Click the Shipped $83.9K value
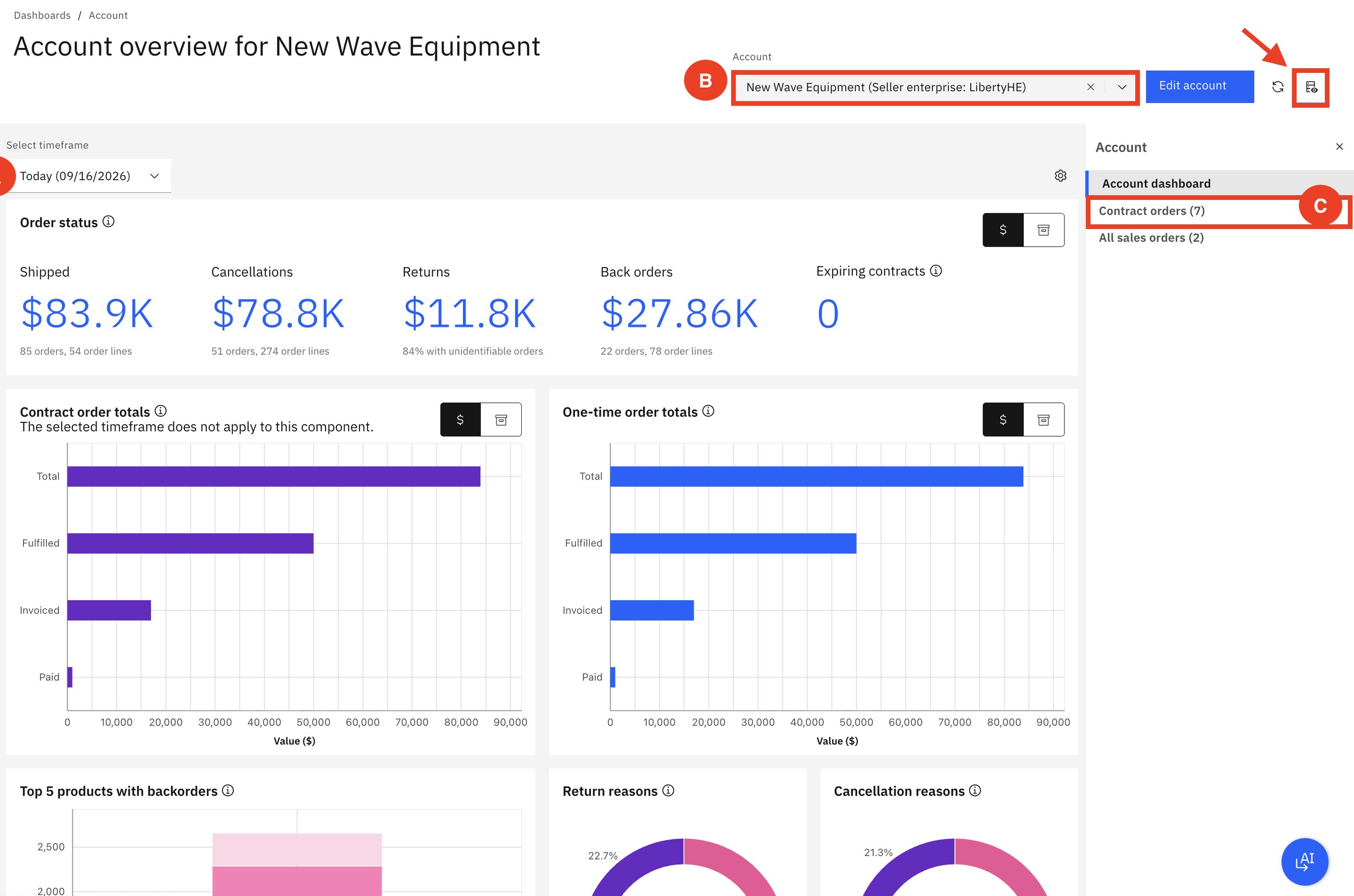1354x896 pixels. (x=87, y=313)
